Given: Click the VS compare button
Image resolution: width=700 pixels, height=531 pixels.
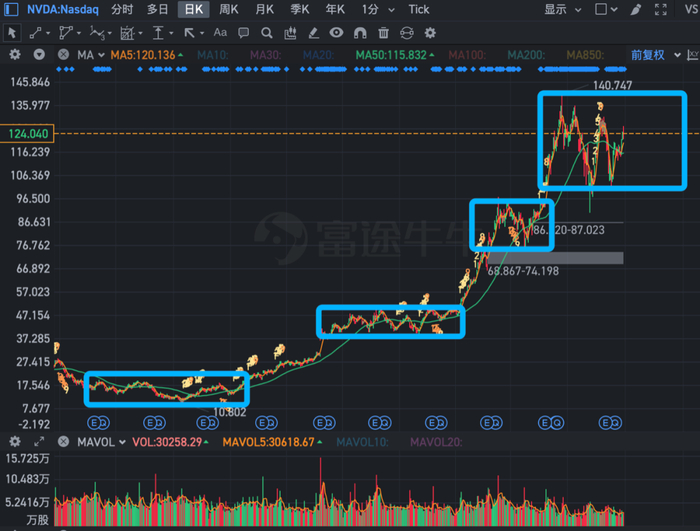Looking at the screenshot, I should click(x=692, y=9).
